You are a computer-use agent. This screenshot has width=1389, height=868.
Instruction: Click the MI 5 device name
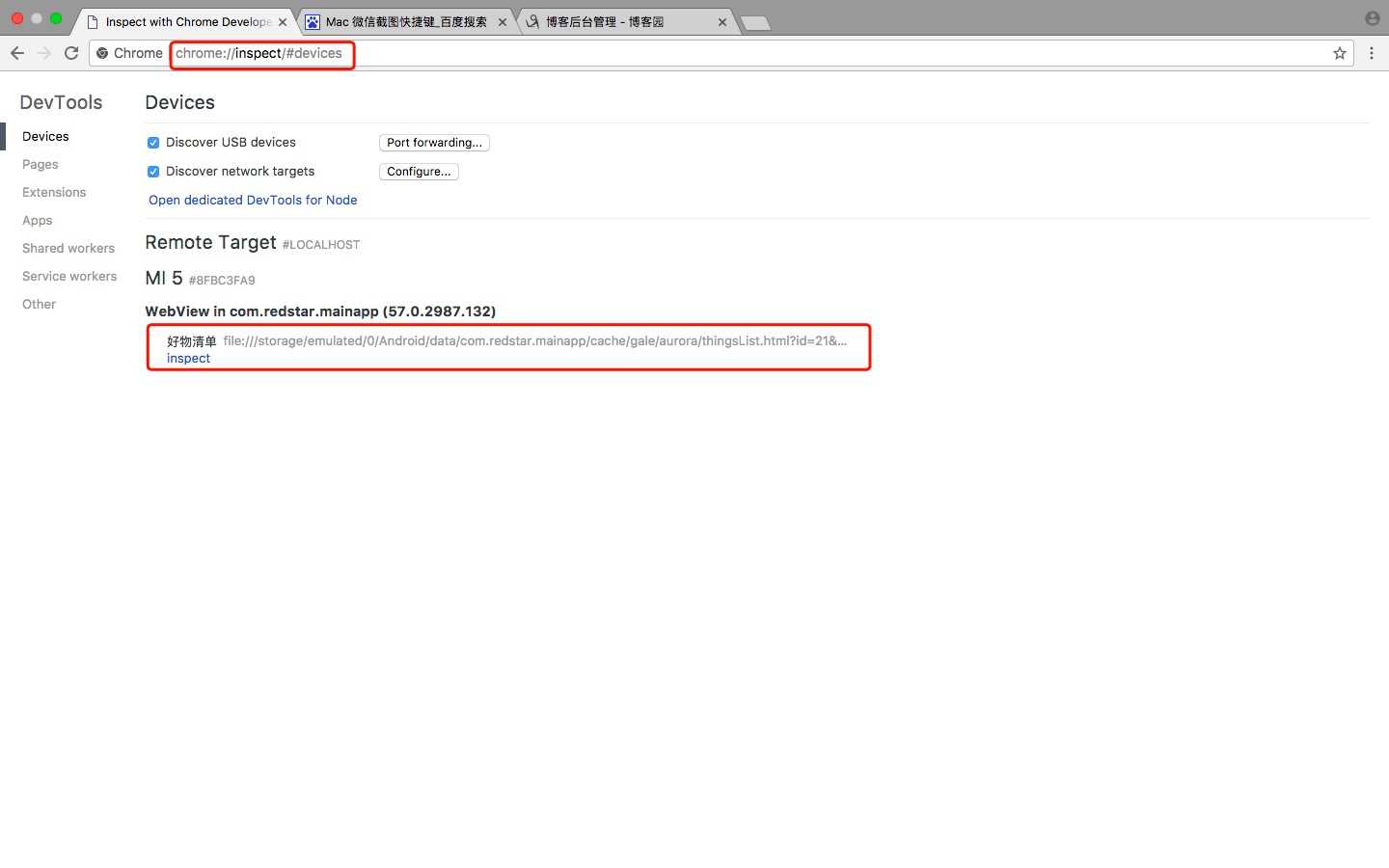pyautogui.click(x=164, y=278)
